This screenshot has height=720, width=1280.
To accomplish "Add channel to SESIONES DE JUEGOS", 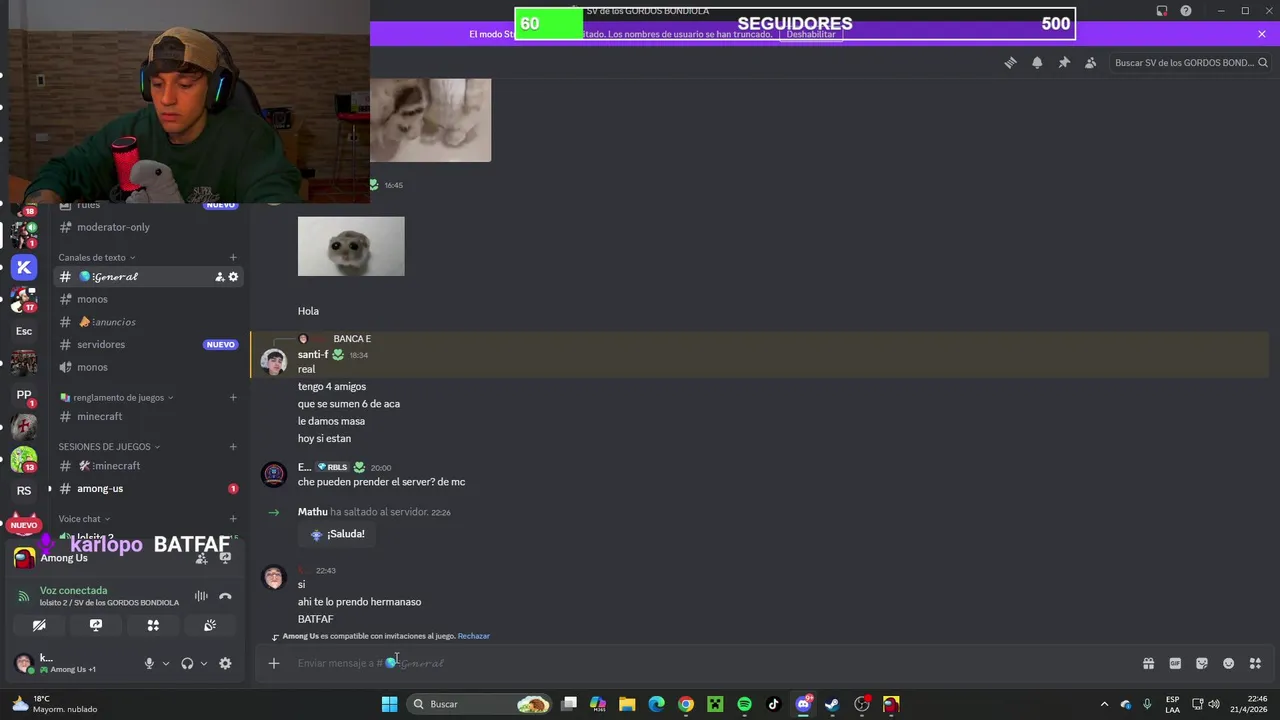I will coord(233,447).
